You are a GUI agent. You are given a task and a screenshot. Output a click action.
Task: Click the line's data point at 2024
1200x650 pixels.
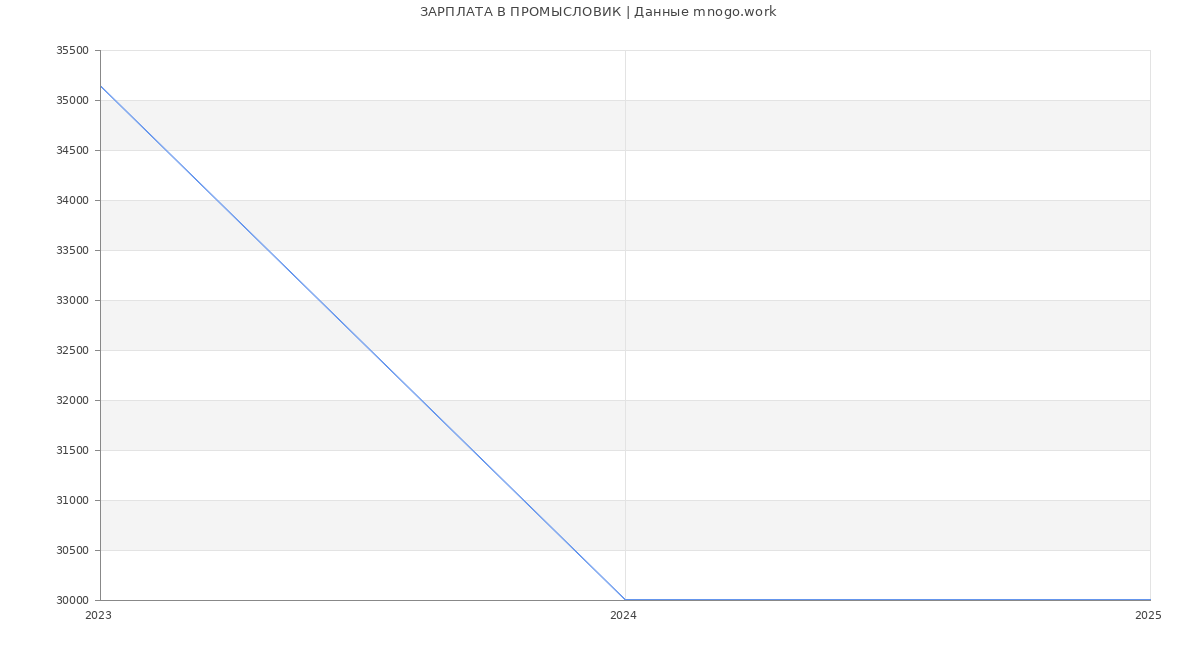(625, 600)
